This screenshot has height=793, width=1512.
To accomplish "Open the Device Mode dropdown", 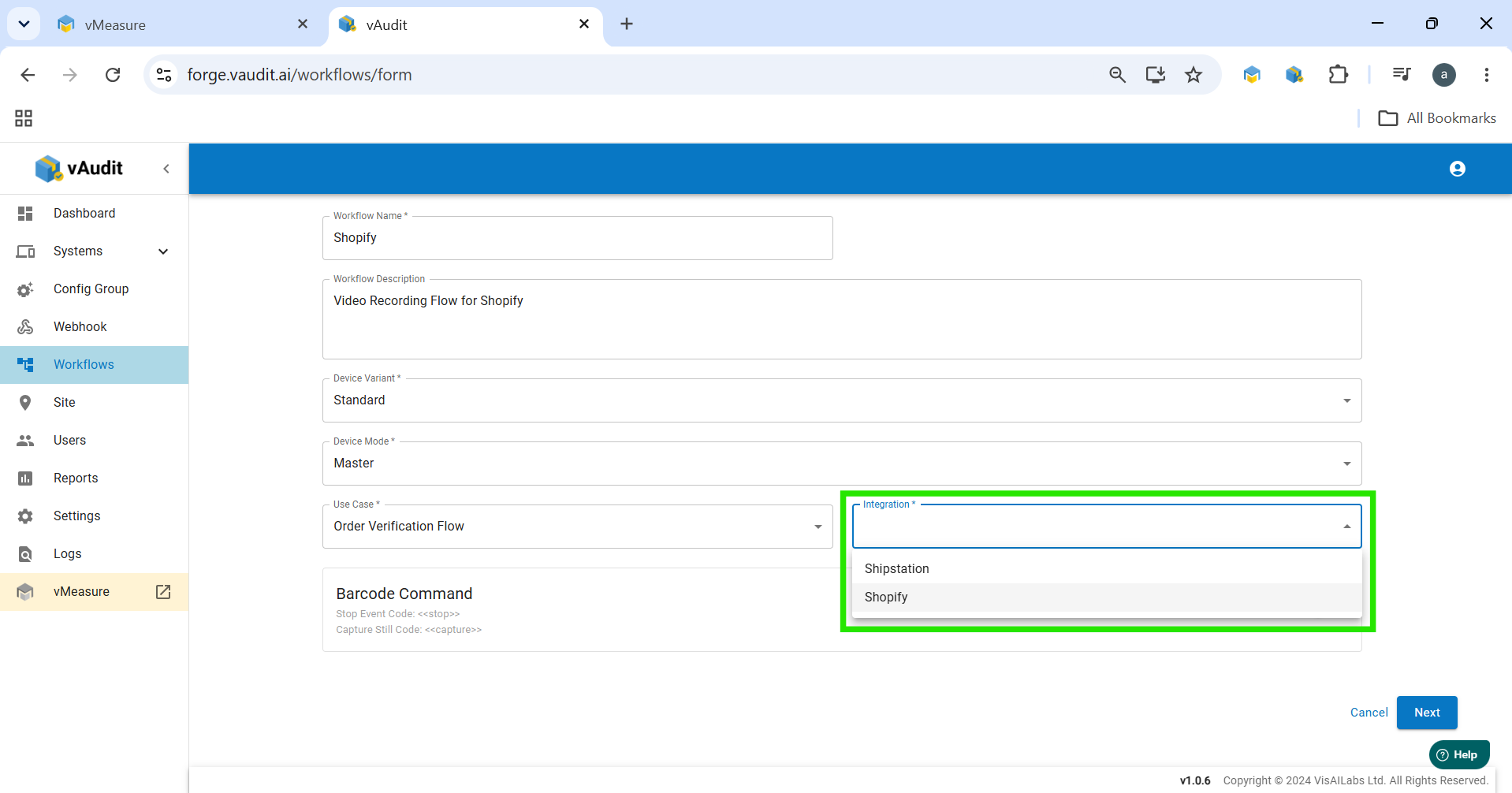I will [x=842, y=464].
